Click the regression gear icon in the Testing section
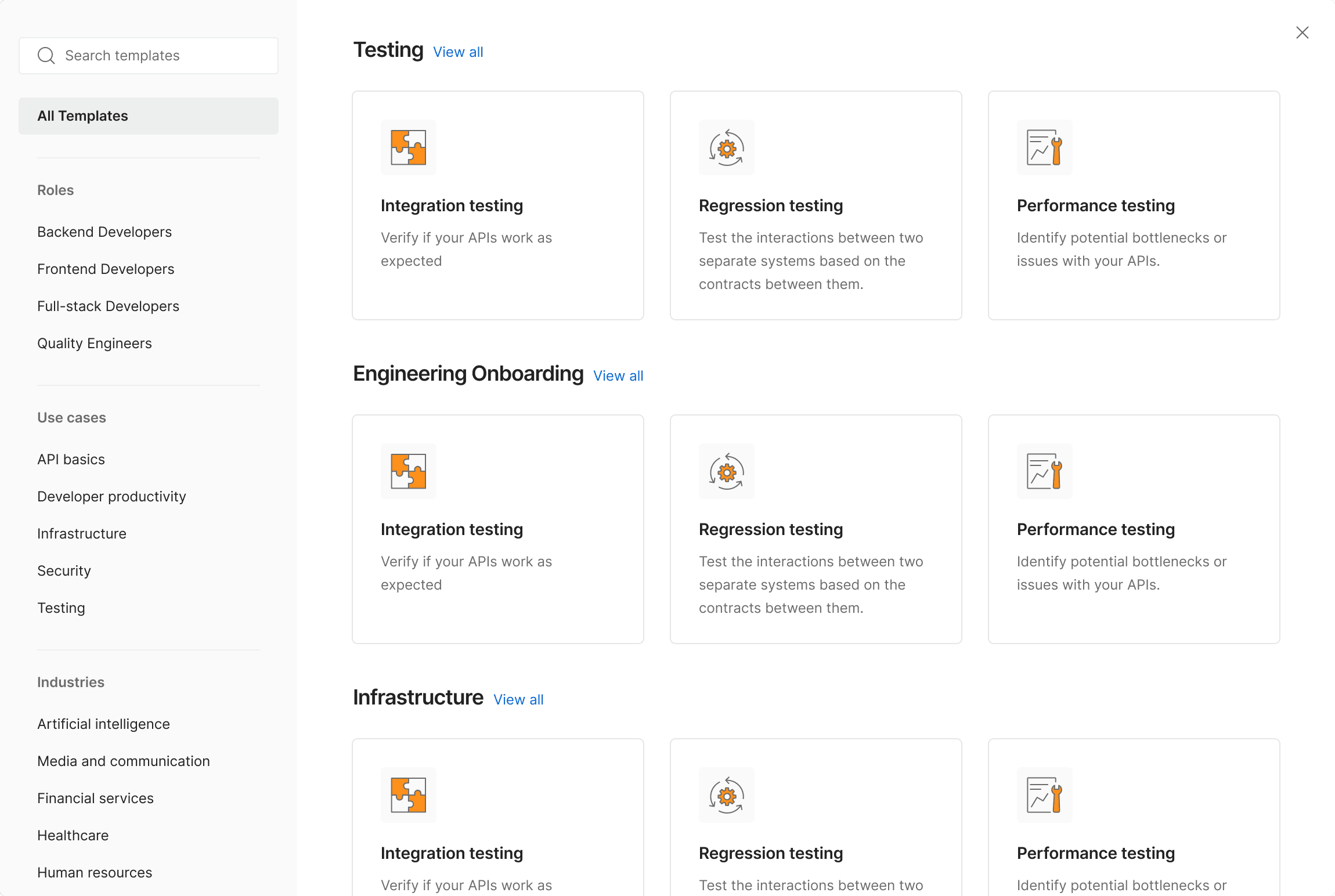1335x896 pixels. click(726, 147)
